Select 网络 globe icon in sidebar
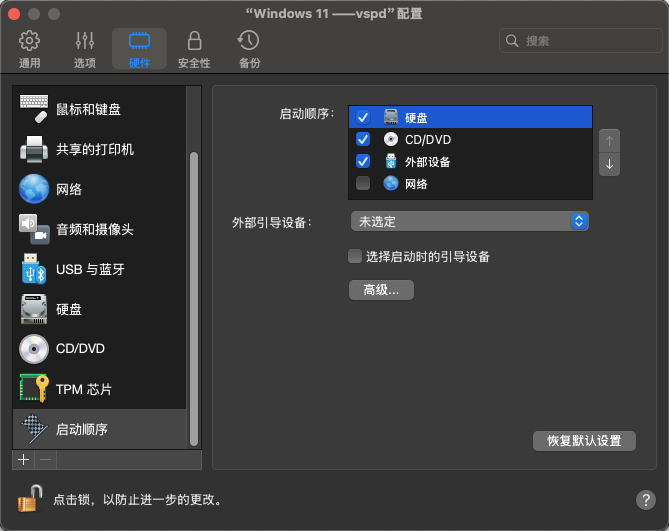 pyautogui.click(x=34, y=189)
